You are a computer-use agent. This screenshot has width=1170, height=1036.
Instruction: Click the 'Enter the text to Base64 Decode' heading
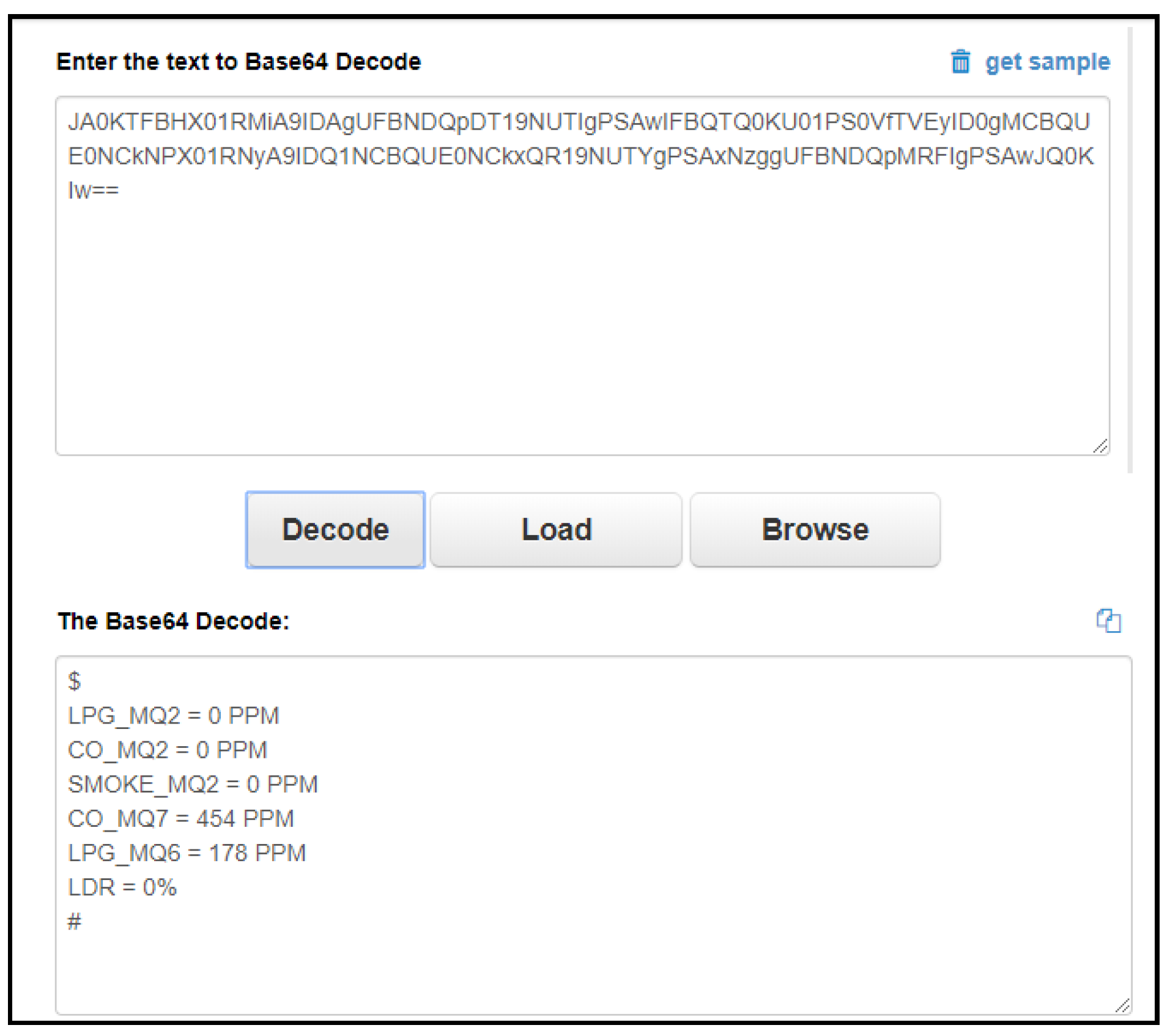(239, 62)
